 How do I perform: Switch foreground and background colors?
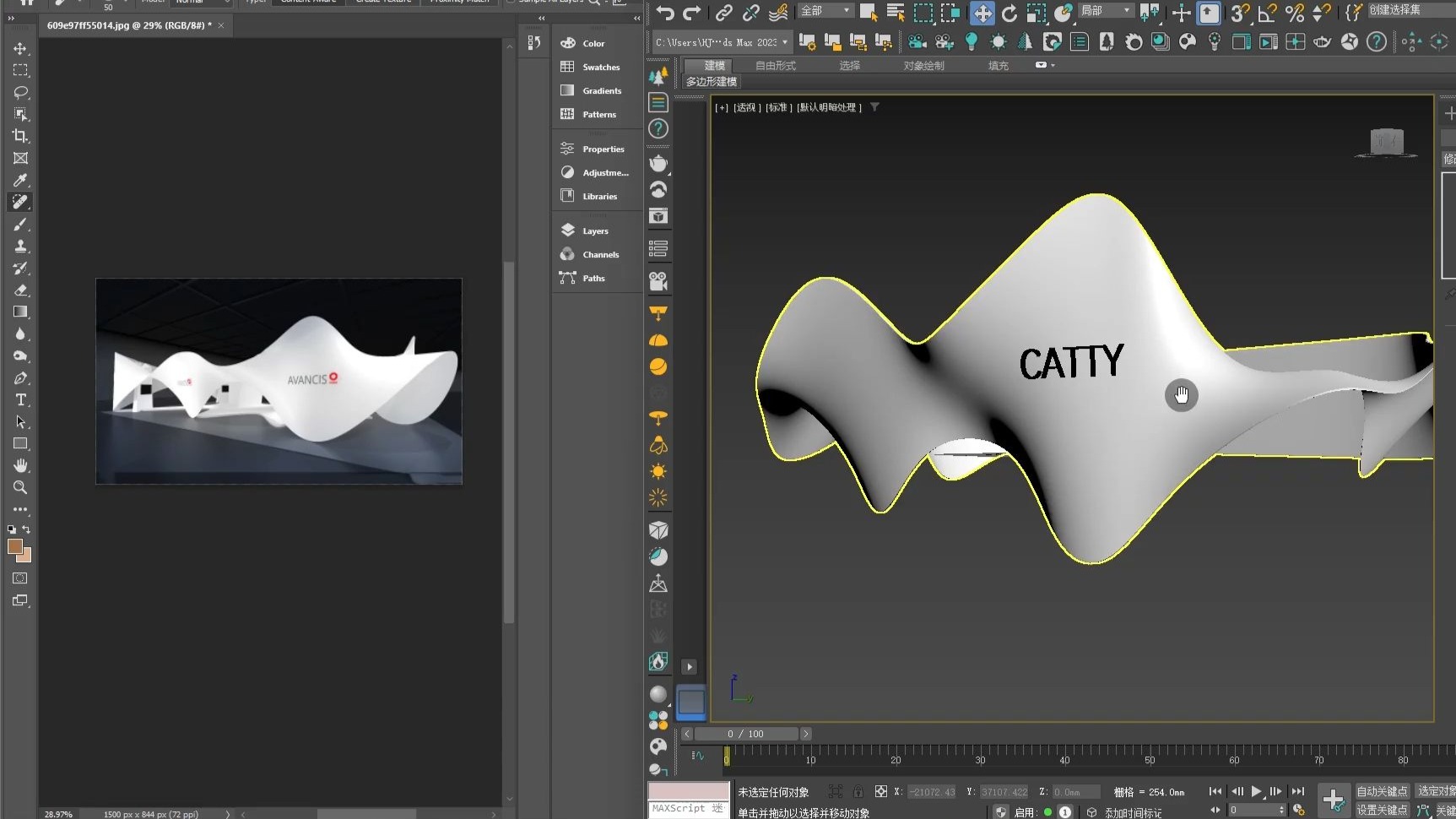point(26,529)
